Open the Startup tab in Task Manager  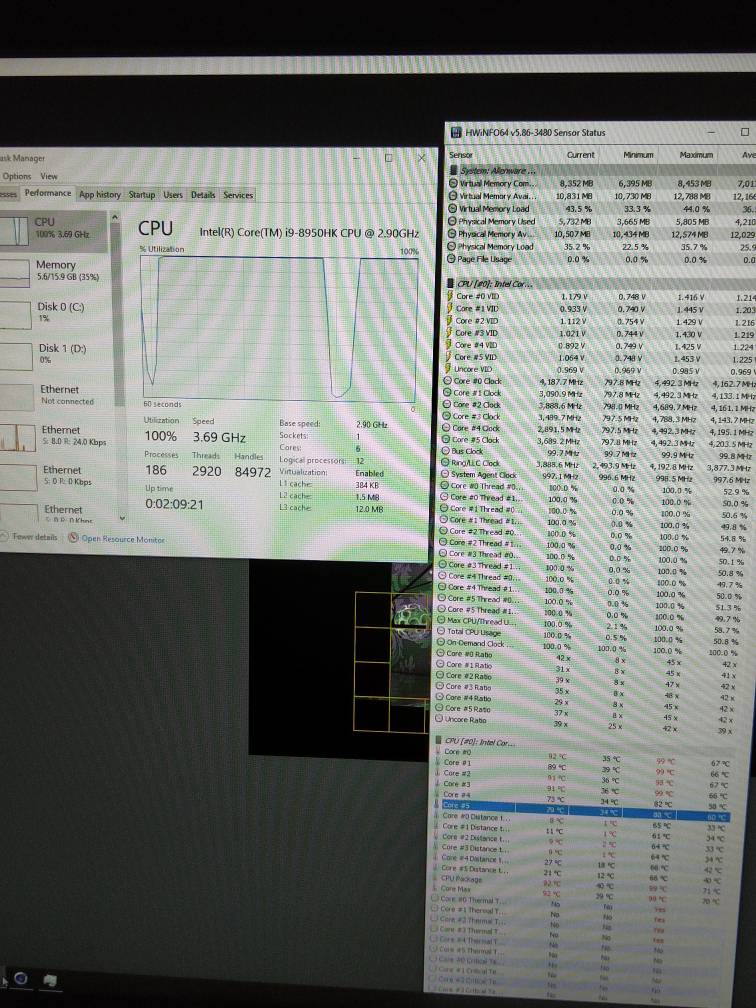point(141,194)
